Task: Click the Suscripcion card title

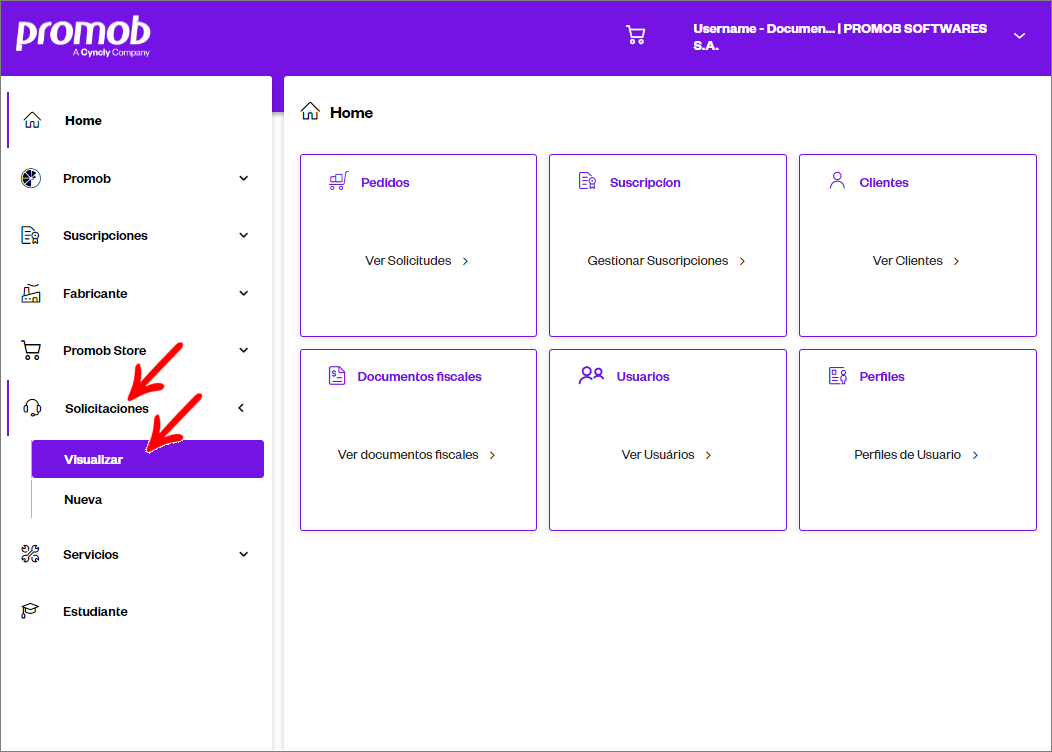Action: [645, 182]
